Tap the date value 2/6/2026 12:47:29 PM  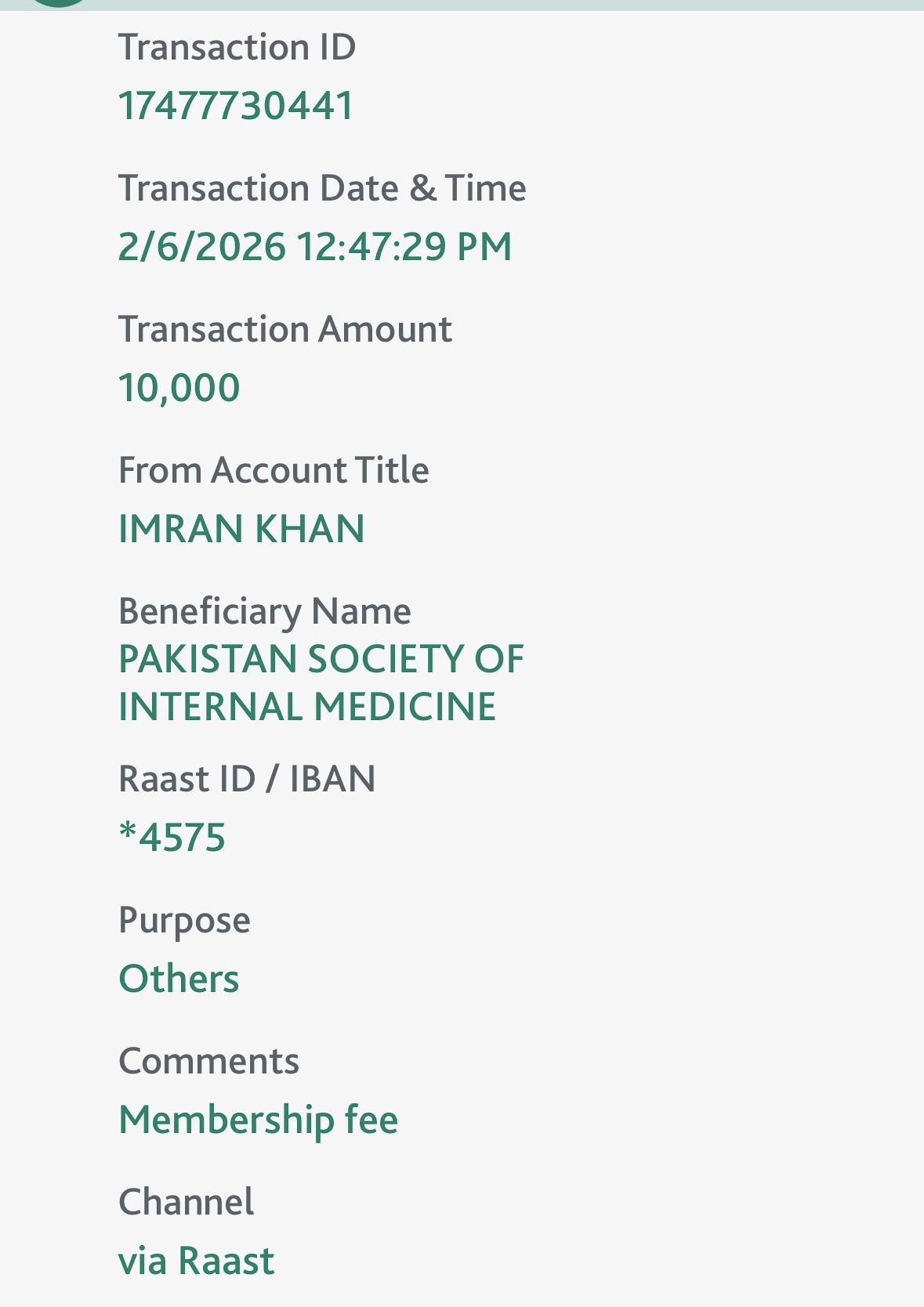pyautogui.click(x=315, y=247)
